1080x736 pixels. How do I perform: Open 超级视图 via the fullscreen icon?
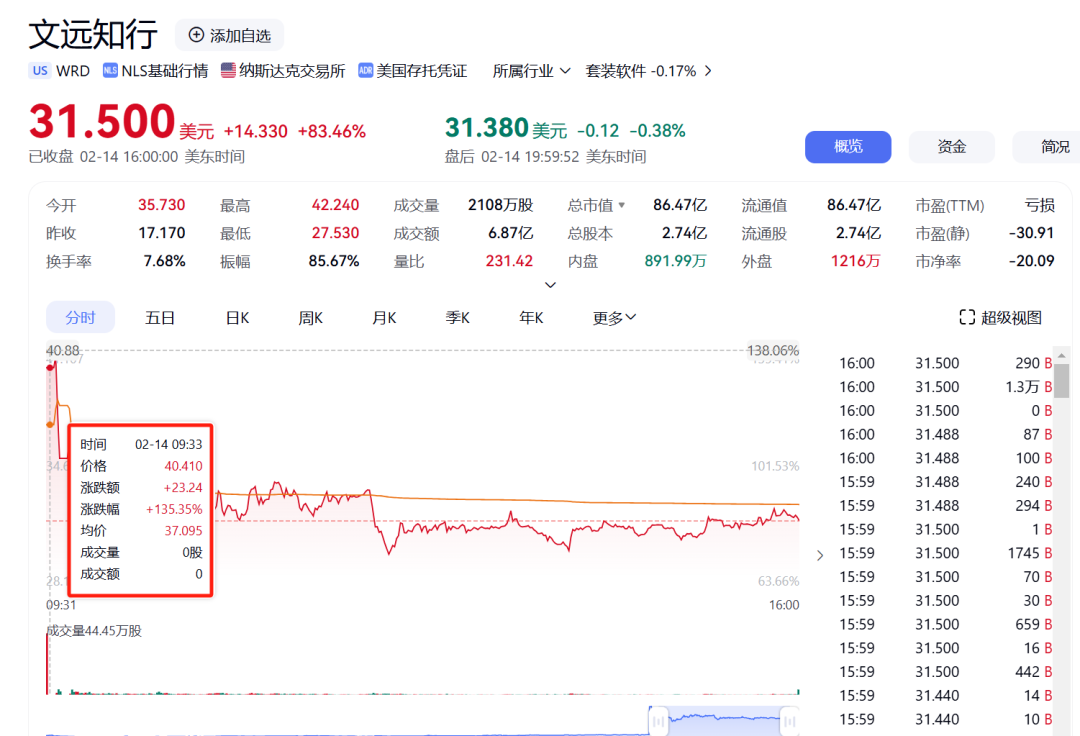pos(967,316)
